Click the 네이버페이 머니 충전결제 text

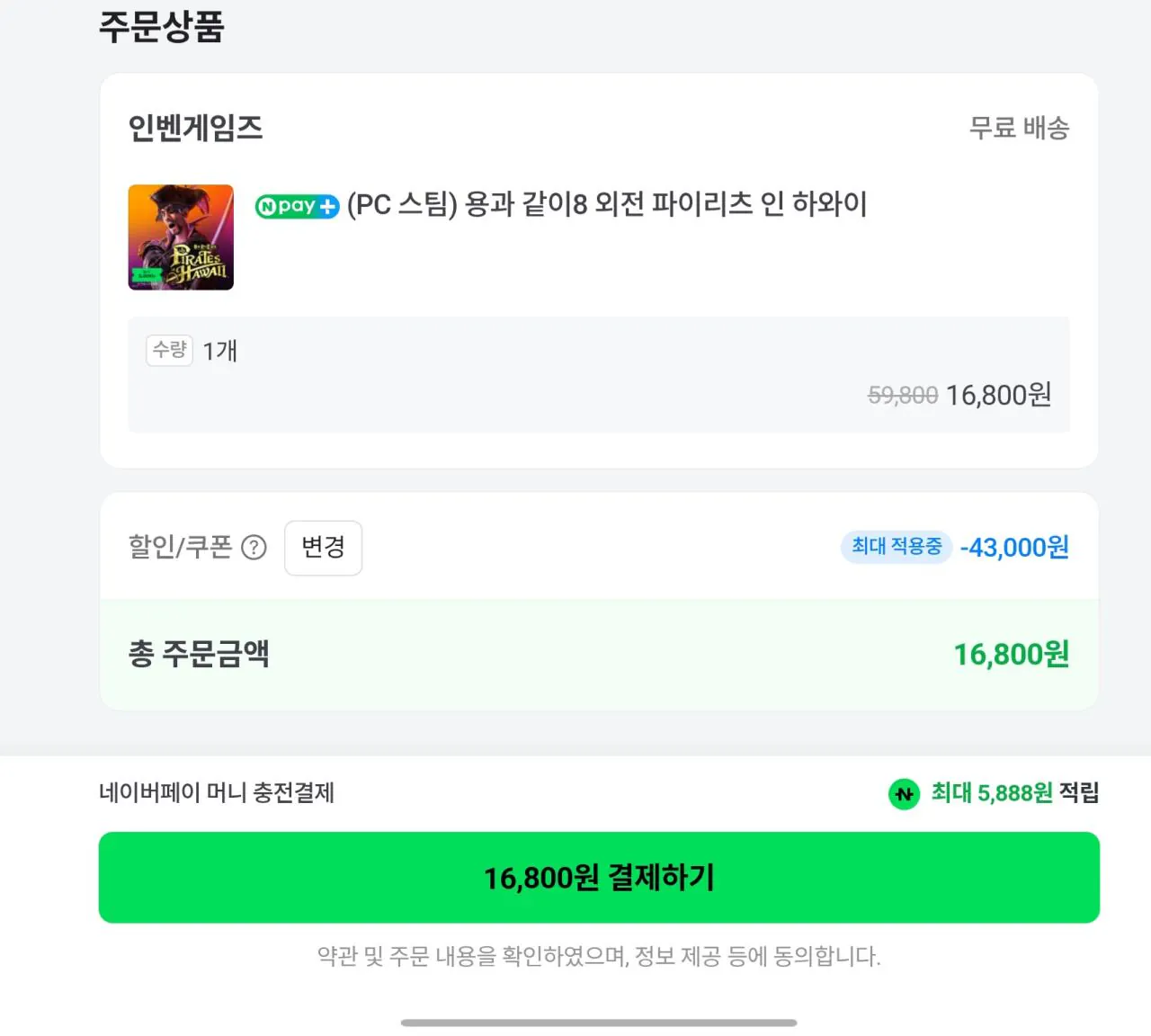click(x=217, y=793)
